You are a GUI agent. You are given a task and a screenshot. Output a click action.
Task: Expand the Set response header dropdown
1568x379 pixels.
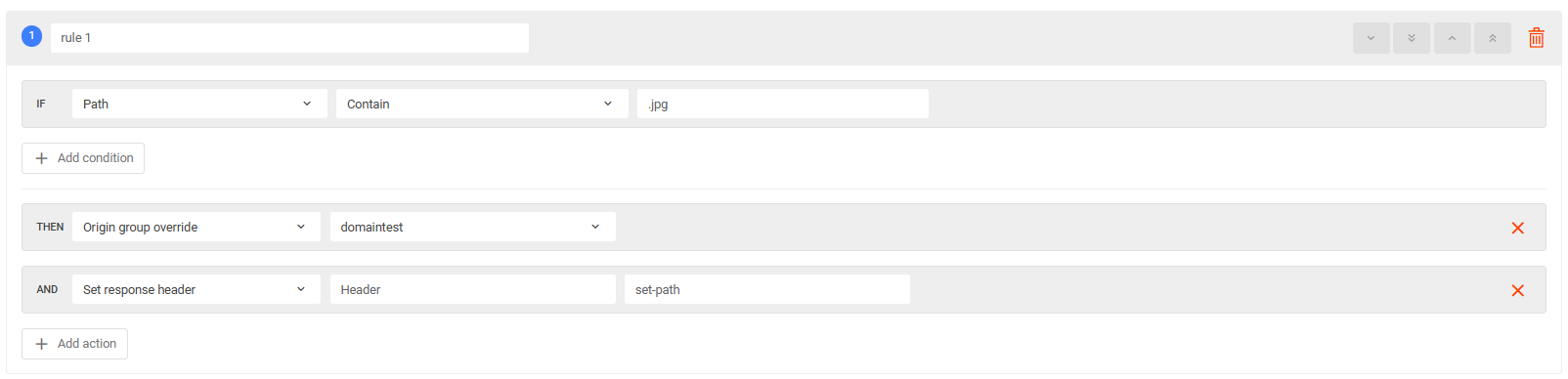[x=196, y=289]
